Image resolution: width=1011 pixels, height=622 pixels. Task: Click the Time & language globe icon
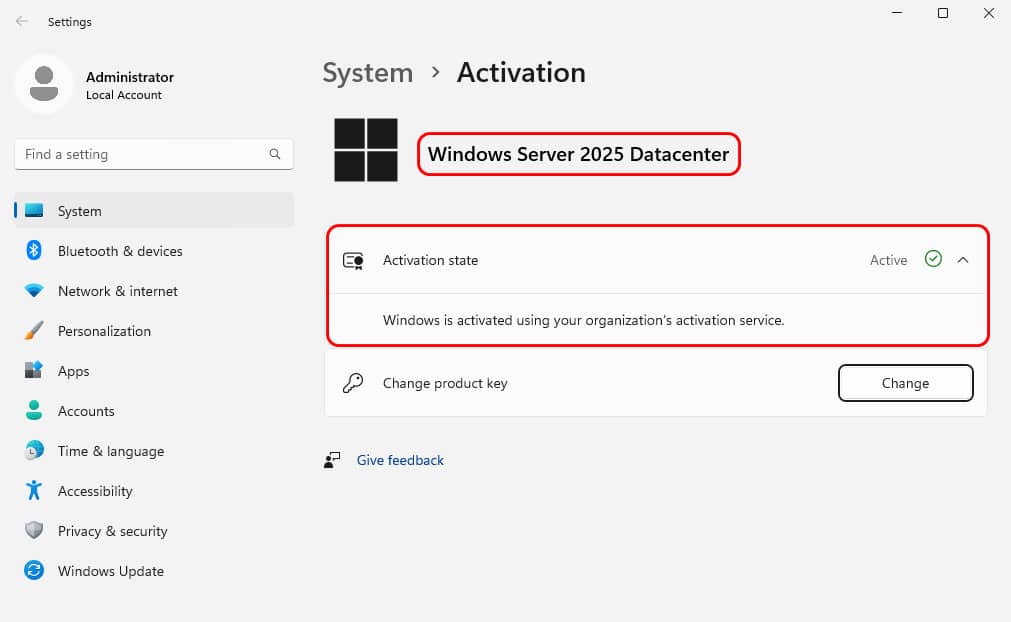coord(34,451)
